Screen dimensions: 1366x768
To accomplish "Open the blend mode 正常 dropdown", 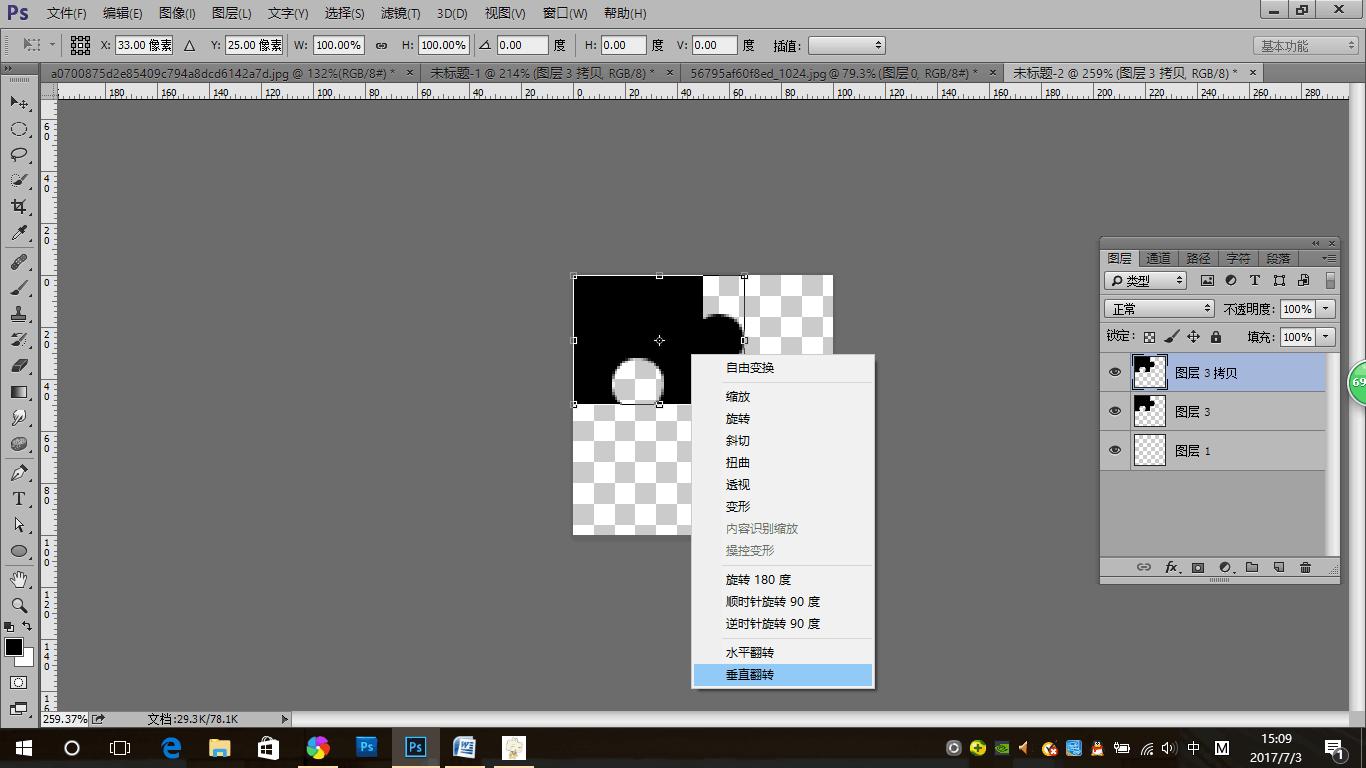I will [x=1159, y=309].
